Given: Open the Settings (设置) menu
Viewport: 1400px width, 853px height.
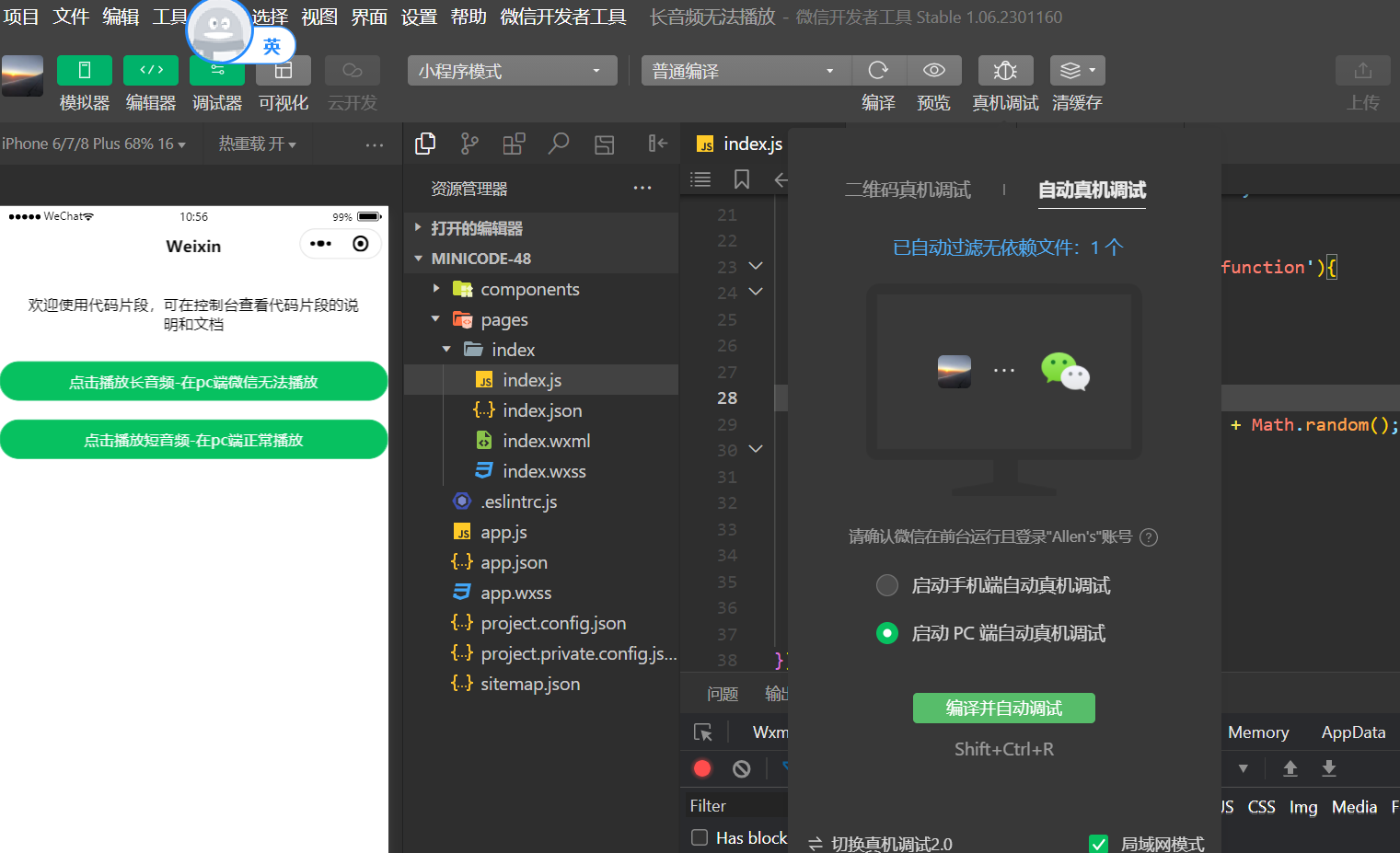Looking at the screenshot, I should click(419, 17).
